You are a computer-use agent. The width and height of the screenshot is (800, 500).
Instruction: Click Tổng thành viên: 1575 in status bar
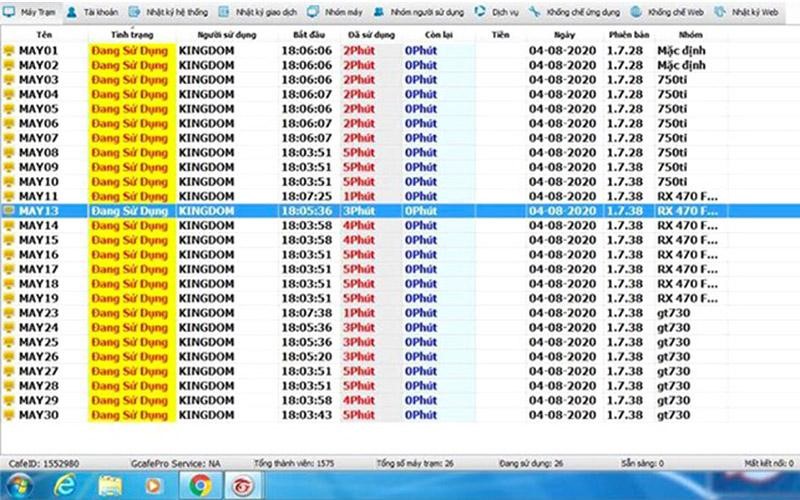[x=294, y=463]
